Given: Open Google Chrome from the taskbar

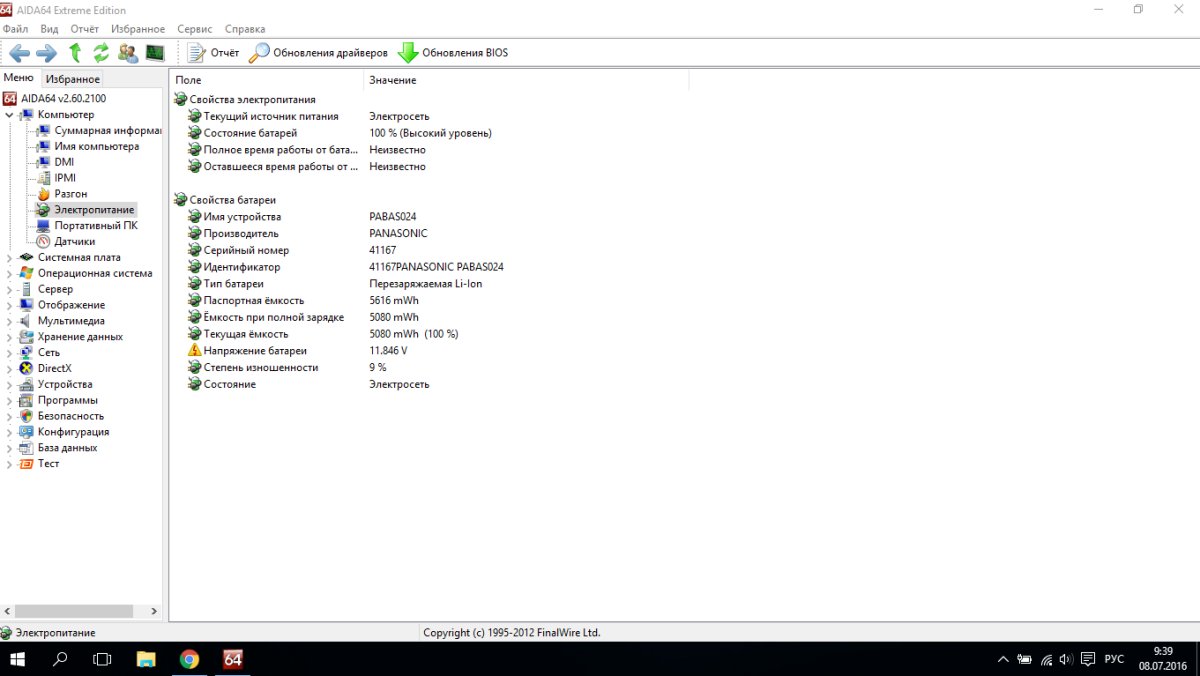Looking at the screenshot, I should tap(189, 659).
